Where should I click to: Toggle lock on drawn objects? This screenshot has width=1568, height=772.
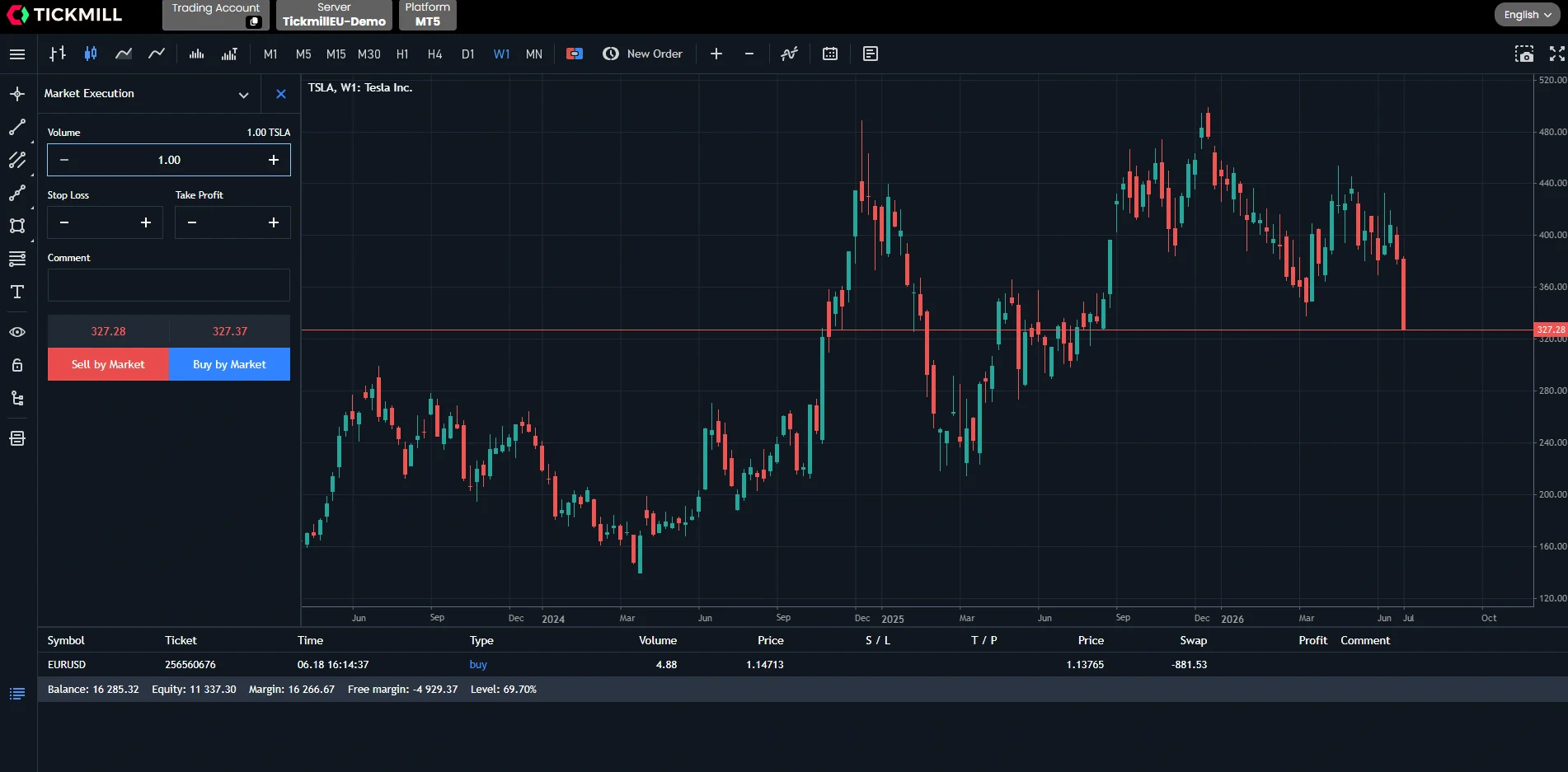click(17, 365)
